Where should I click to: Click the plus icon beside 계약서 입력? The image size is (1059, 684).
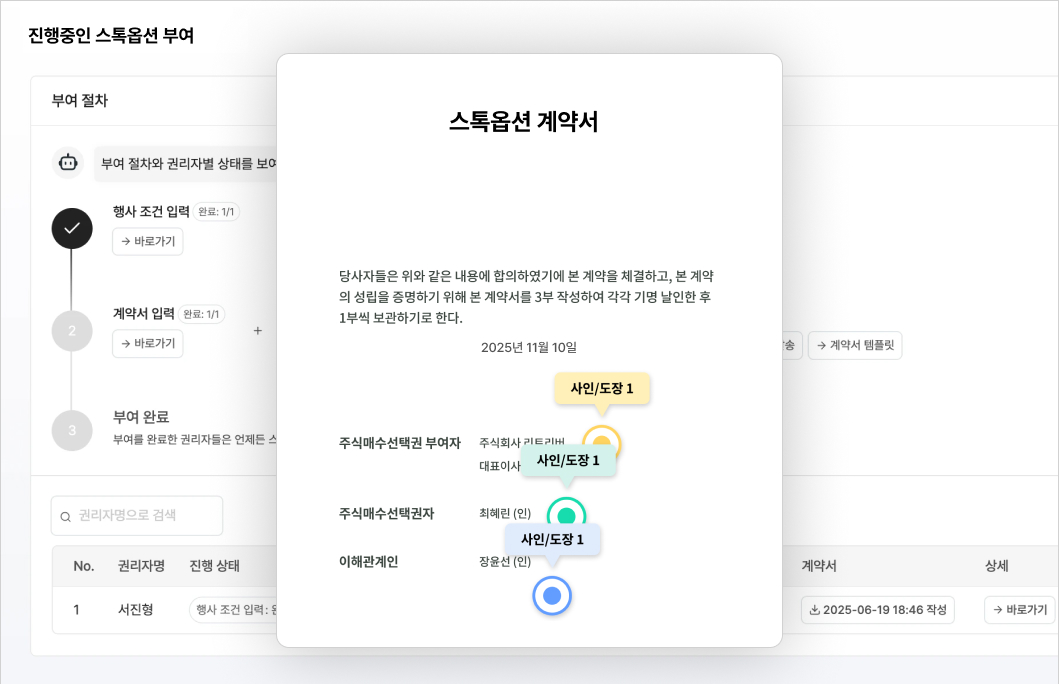click(257, 330)
